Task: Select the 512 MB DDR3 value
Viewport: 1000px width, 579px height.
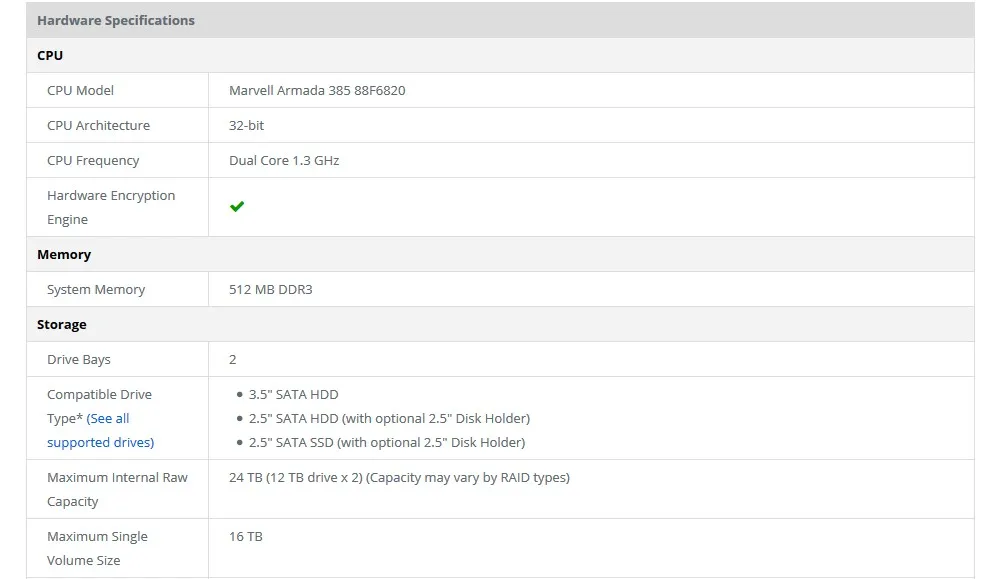Action: tap(271, 289)
